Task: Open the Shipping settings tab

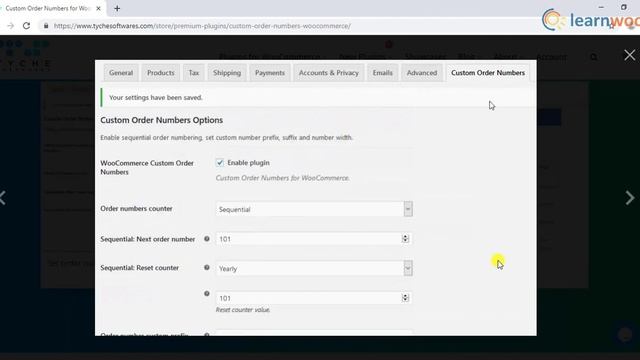Action: (x=227, y=73)
